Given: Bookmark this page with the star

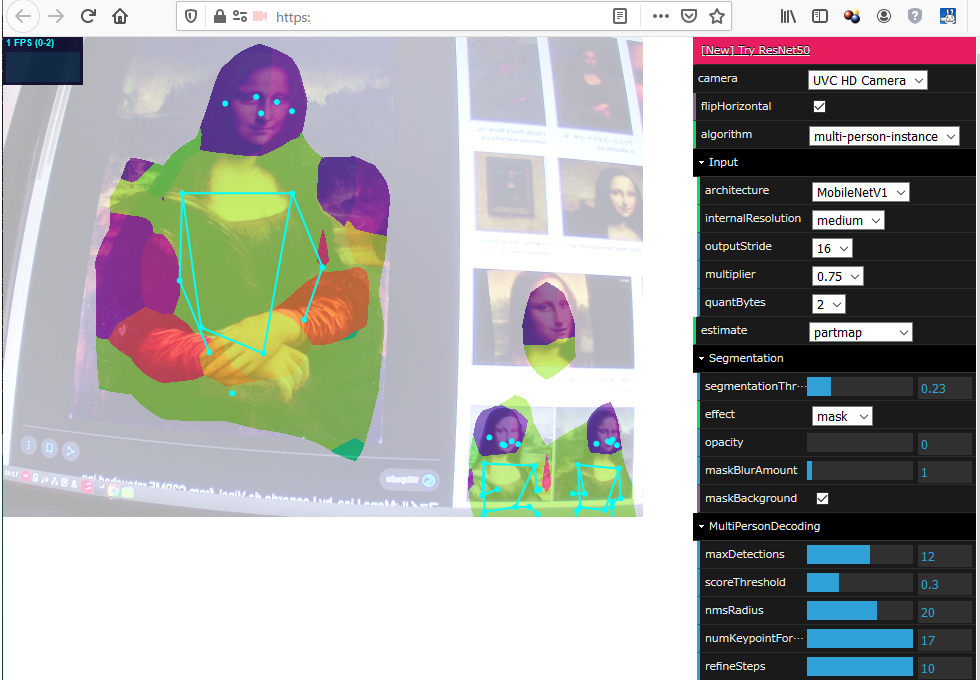Looking at the screenshot, I should click(x=717, y=16).
